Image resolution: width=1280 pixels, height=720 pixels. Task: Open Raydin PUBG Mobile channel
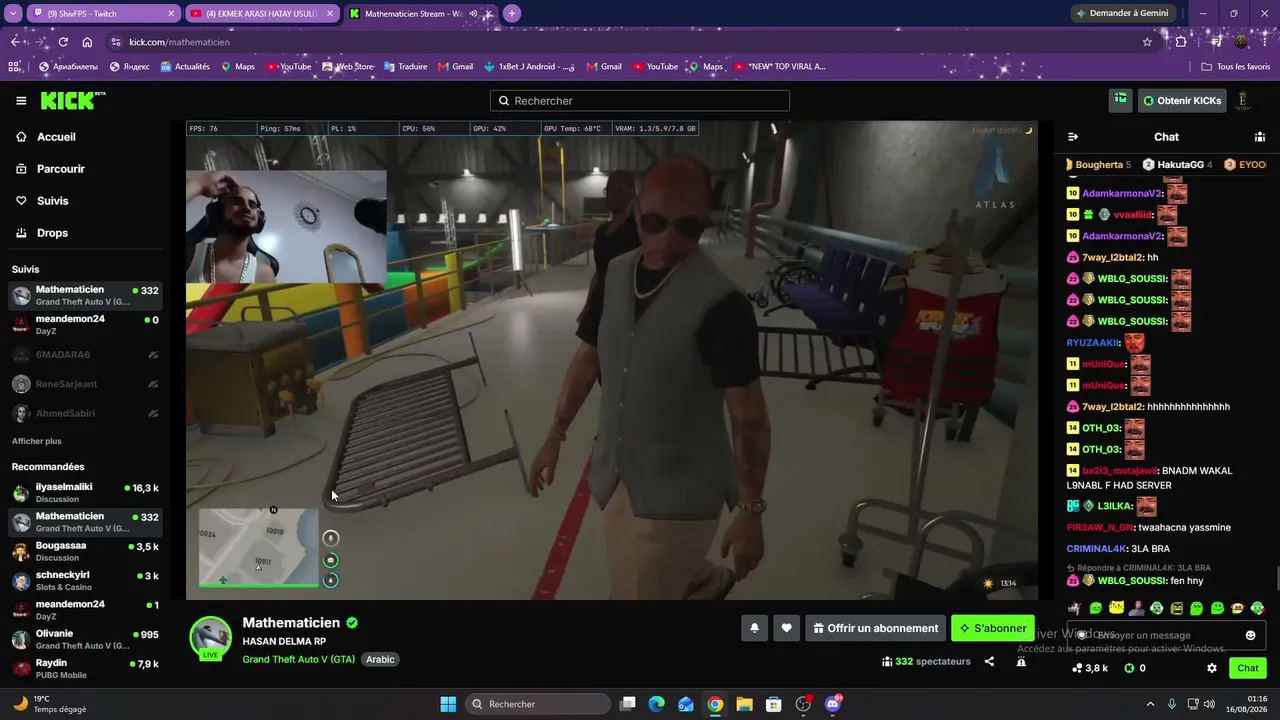pyautogui.click(x=84, y=669)
